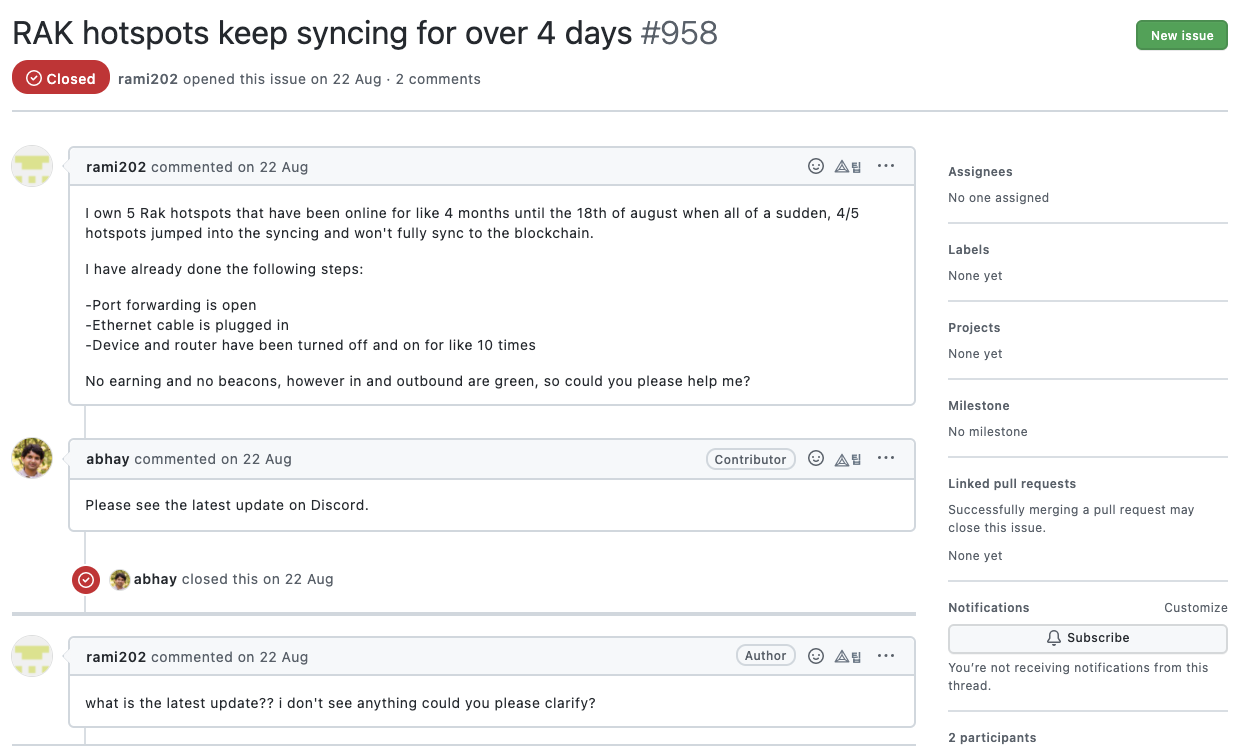
Task: Click the Assignees heading in the sidebar
Action: point(980,172)
